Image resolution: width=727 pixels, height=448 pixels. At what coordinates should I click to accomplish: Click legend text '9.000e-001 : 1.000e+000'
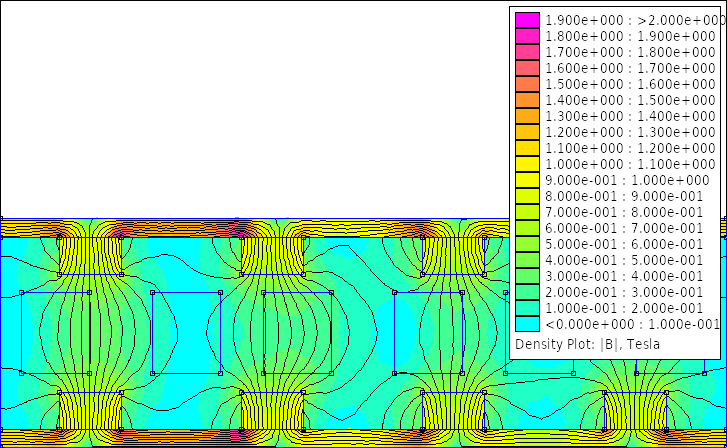pos(627,180)
